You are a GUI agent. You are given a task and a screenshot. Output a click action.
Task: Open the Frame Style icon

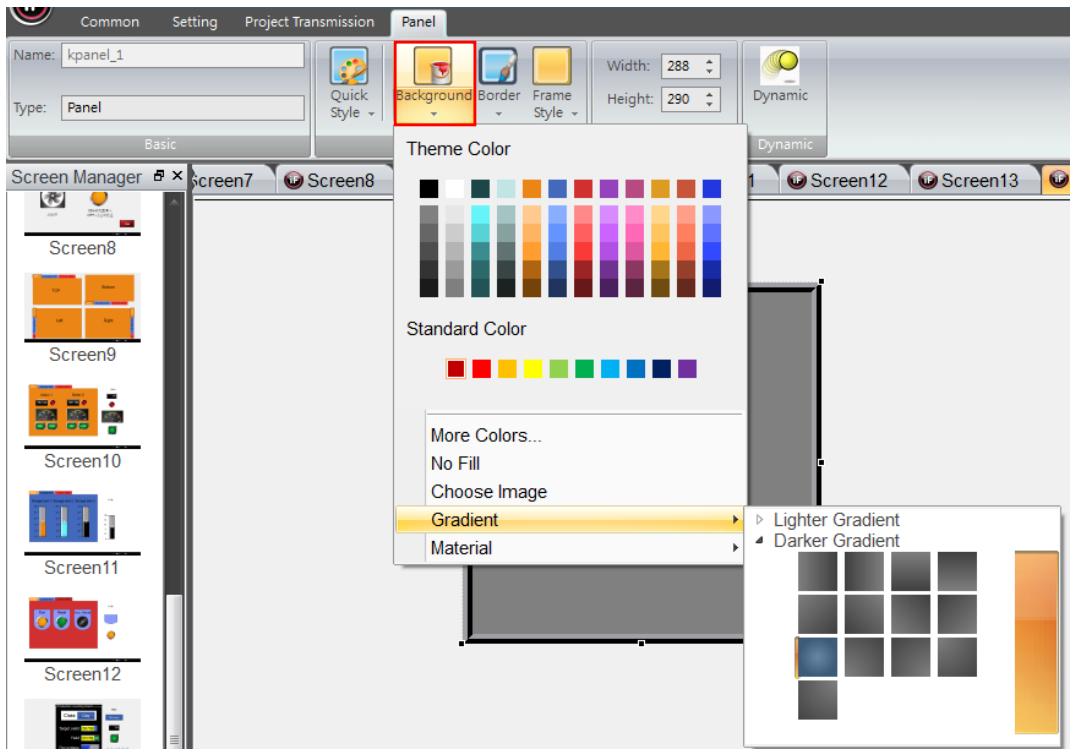pos(551,66)
